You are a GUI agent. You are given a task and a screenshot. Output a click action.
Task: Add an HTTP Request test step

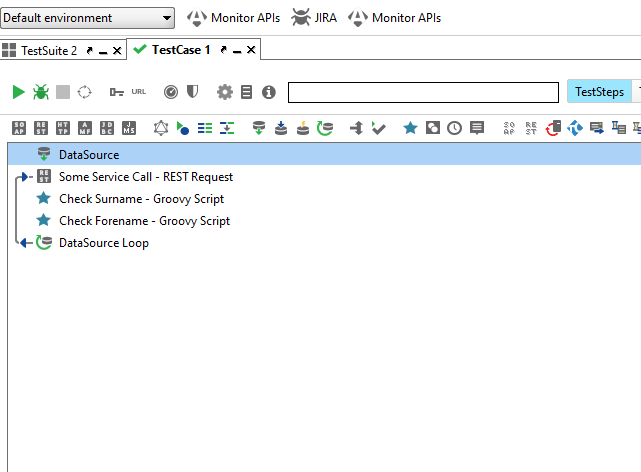[x=63, y=128]
